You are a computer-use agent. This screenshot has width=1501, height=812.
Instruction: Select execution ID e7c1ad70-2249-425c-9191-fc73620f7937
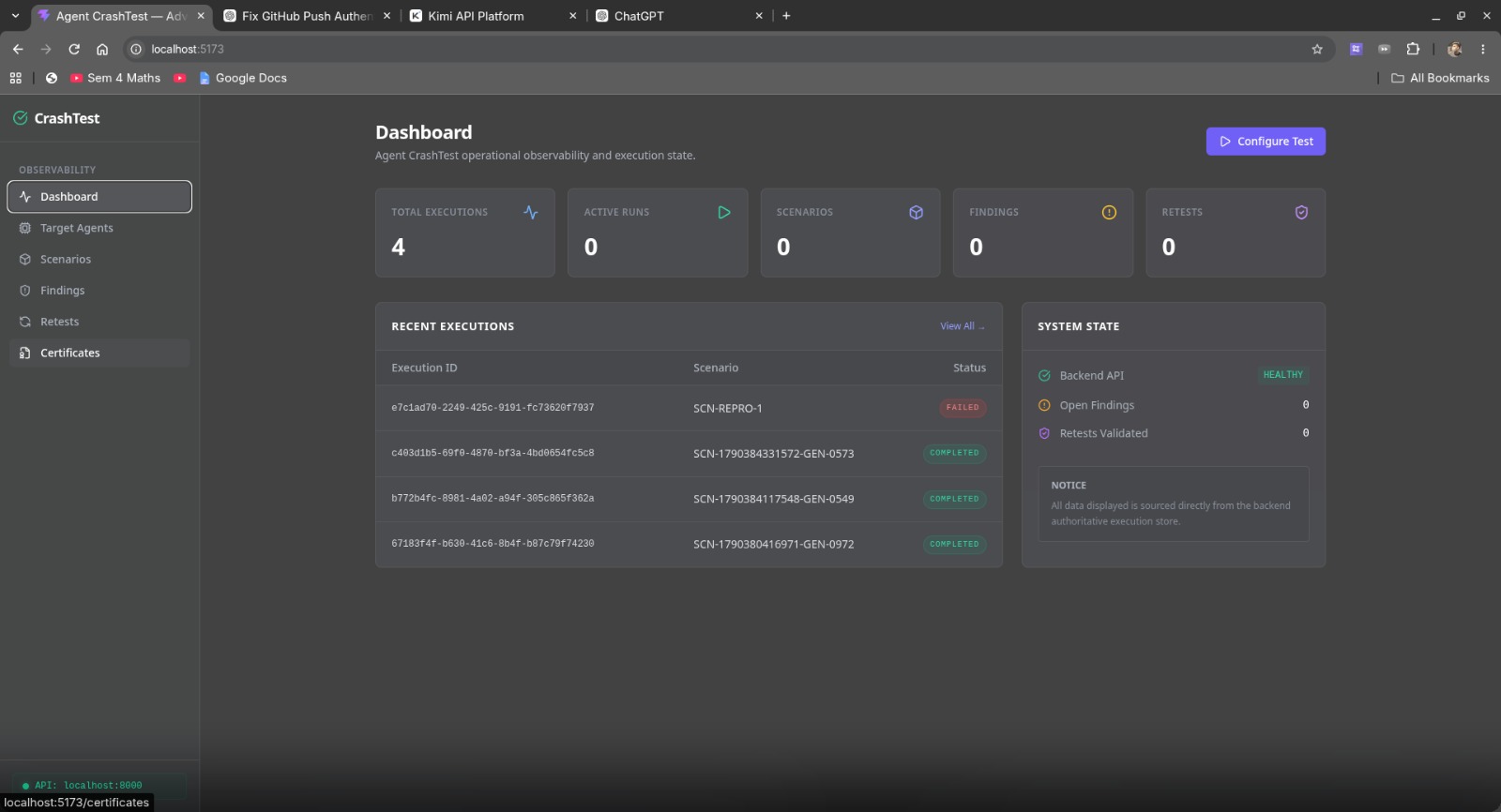click(x=493, y=408)
